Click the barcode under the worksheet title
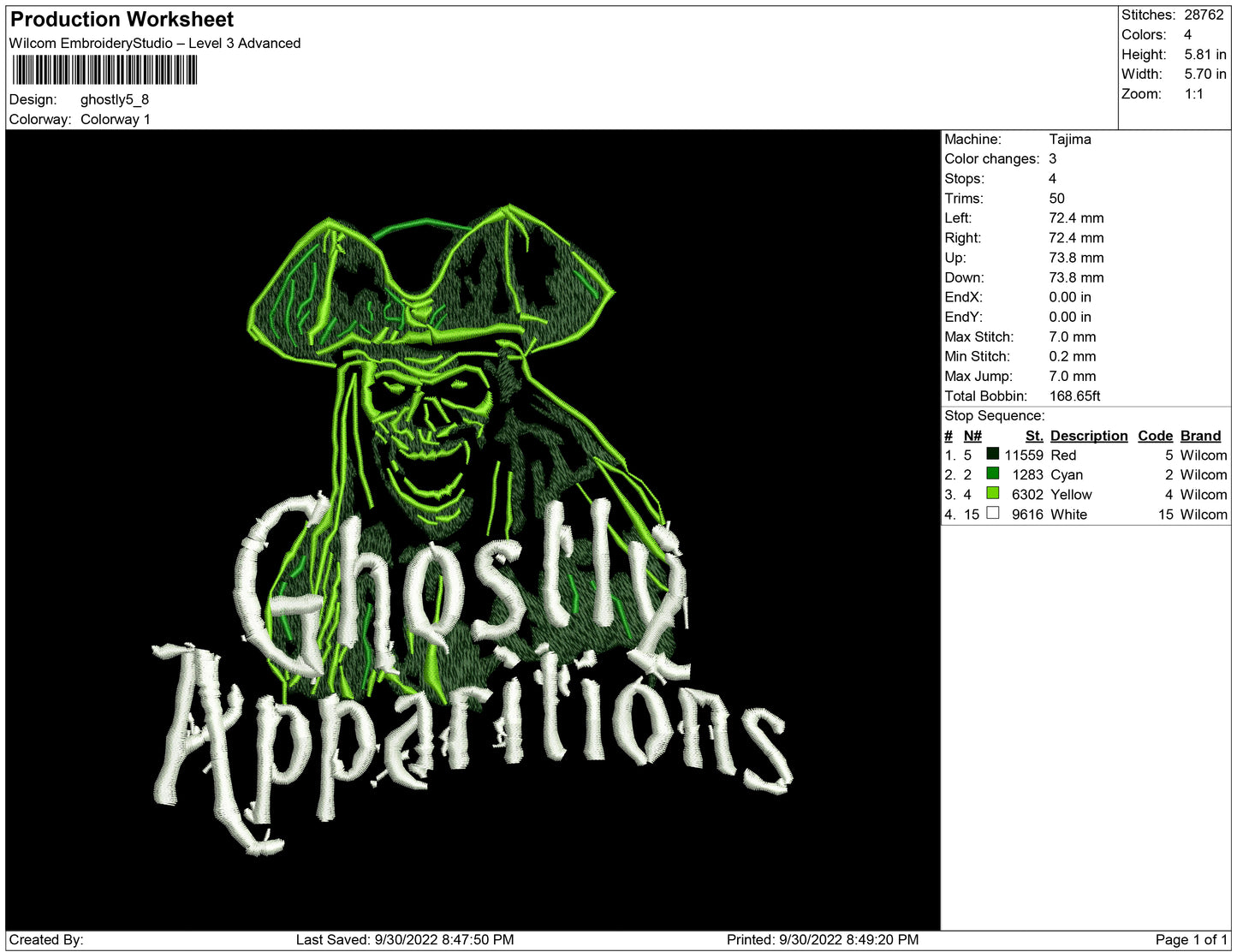1237x952 pixels. point(104,70)
